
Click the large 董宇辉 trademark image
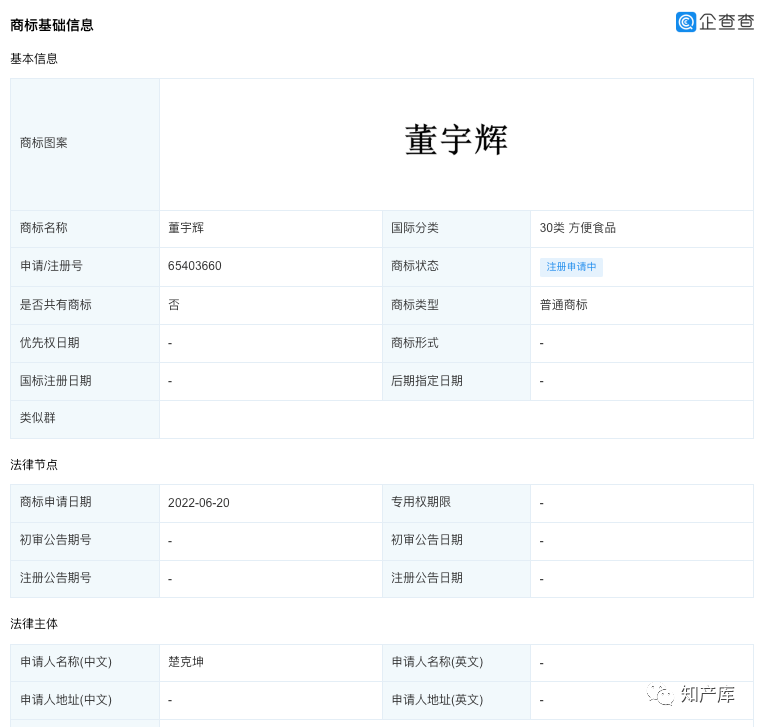click(x=456, y=141)
